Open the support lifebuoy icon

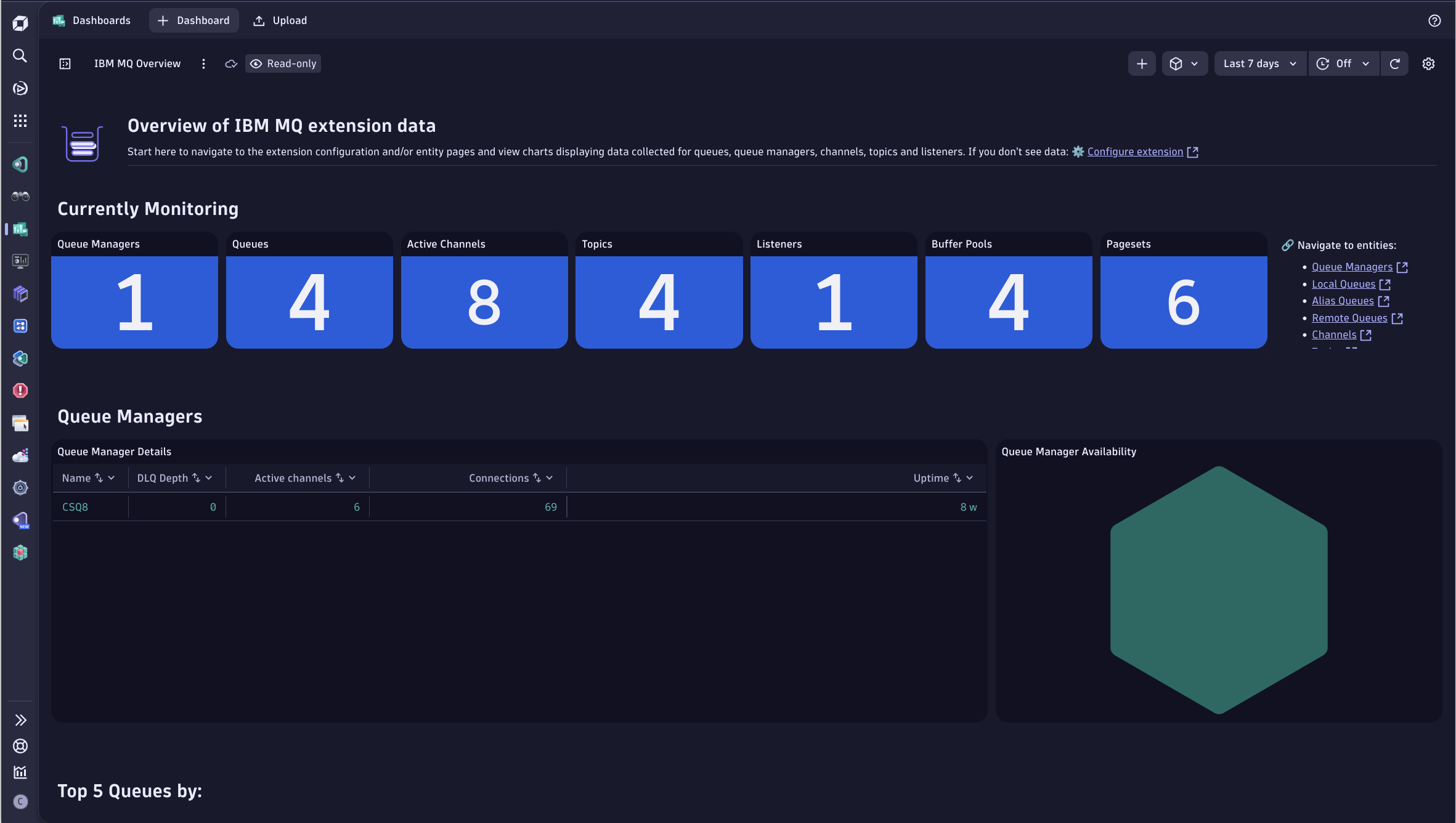pos(20,746)
